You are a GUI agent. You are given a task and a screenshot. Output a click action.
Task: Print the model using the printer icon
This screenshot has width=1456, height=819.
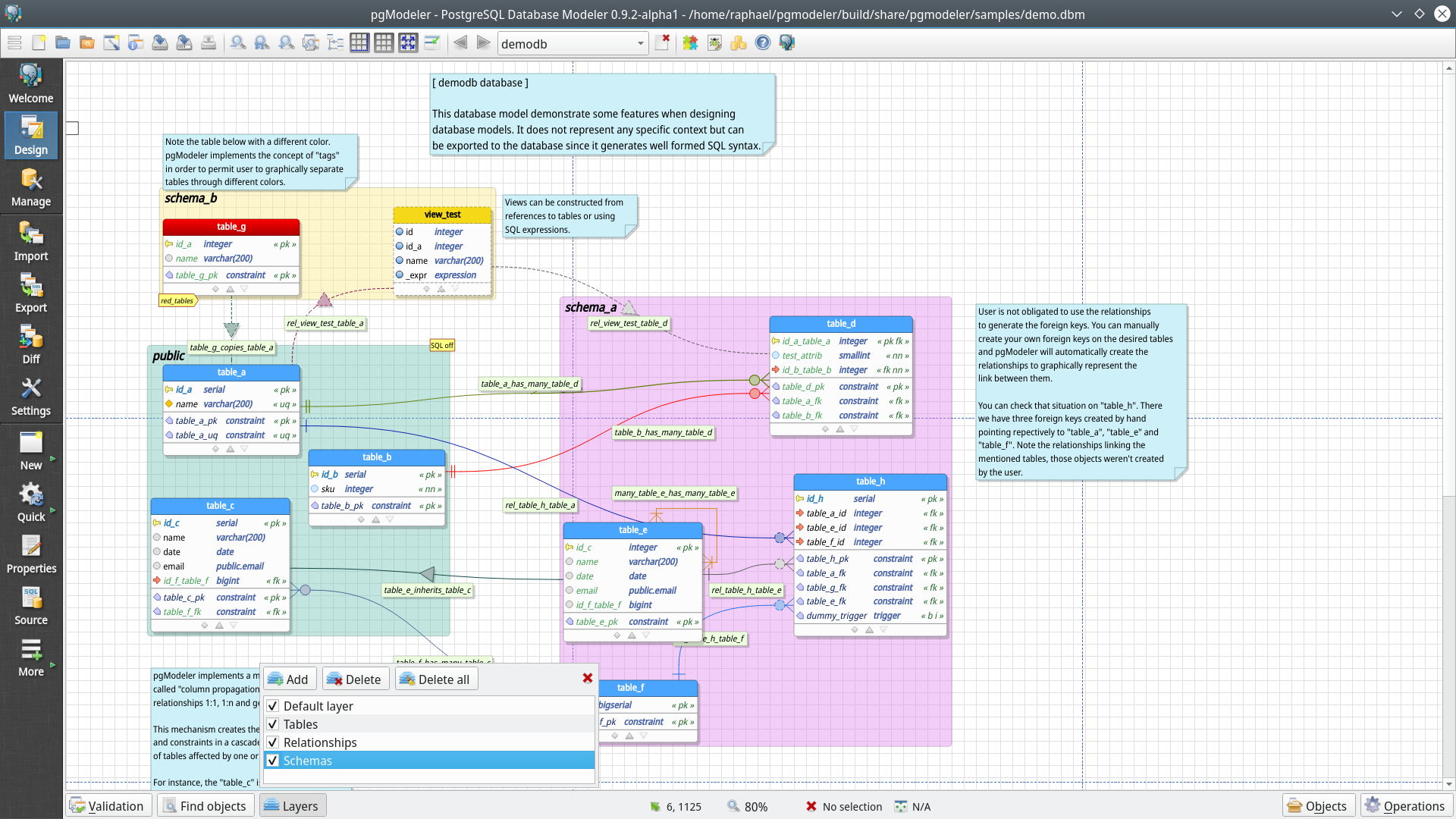209,43
